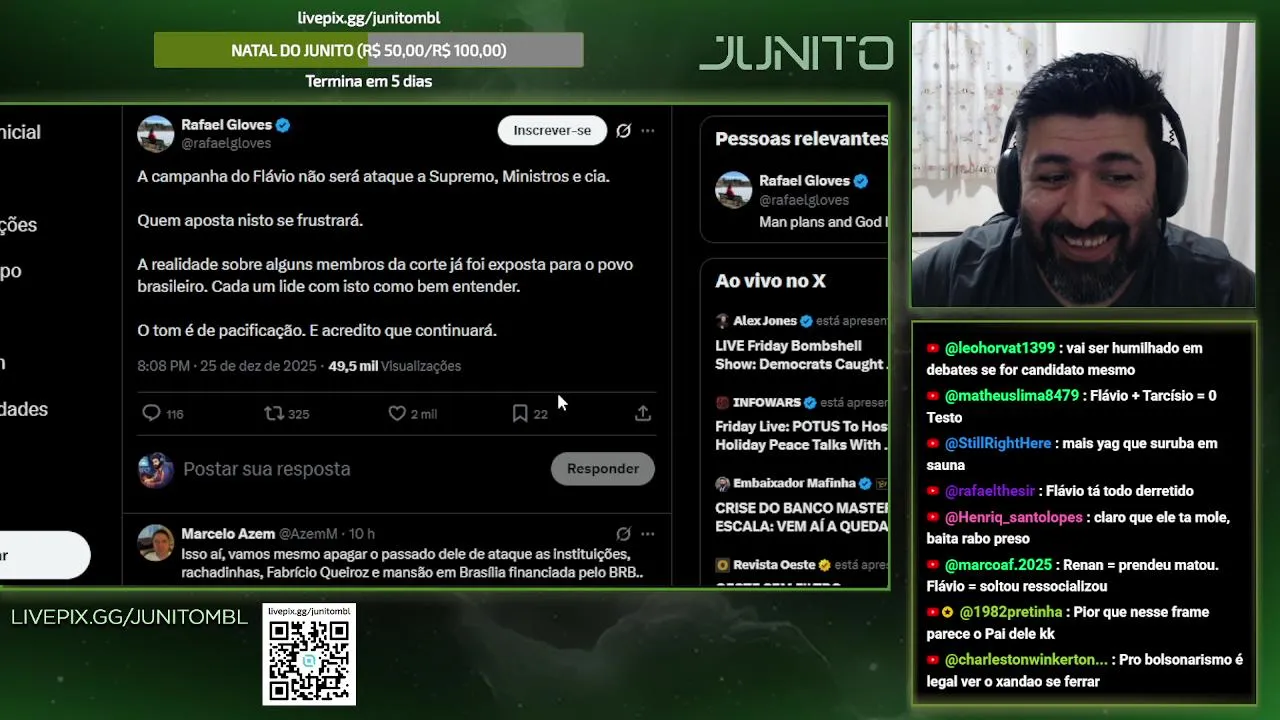Open Rafael Gloves avatar in Pessoas relevantes
The height and width of the screenshot is (720, 1280).
pyautogui.click(x=733, y=190)
